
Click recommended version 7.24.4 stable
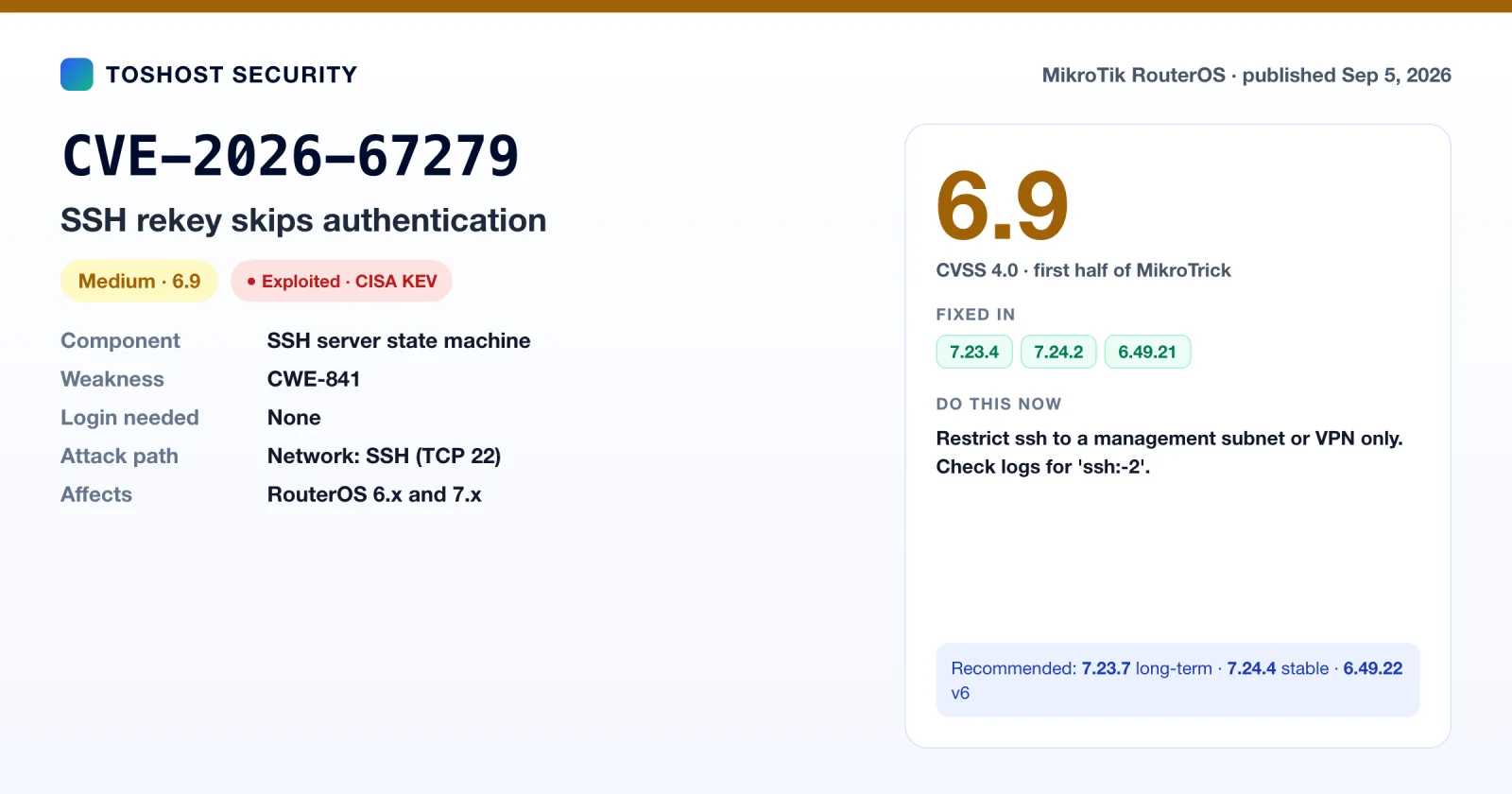click(1278, 668)
